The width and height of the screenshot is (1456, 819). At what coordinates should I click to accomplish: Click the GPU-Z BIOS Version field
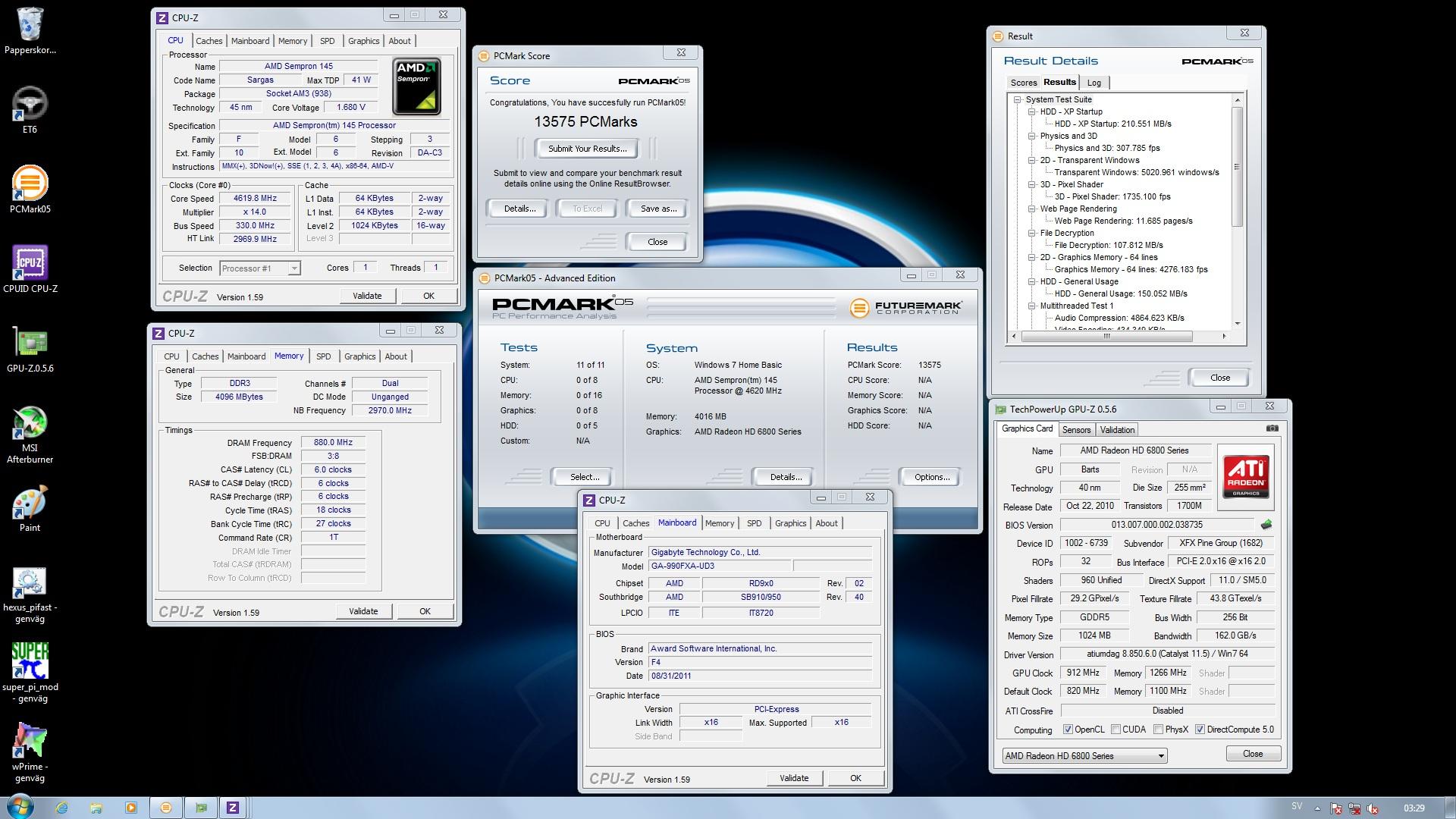click(x=1156, y=525)
